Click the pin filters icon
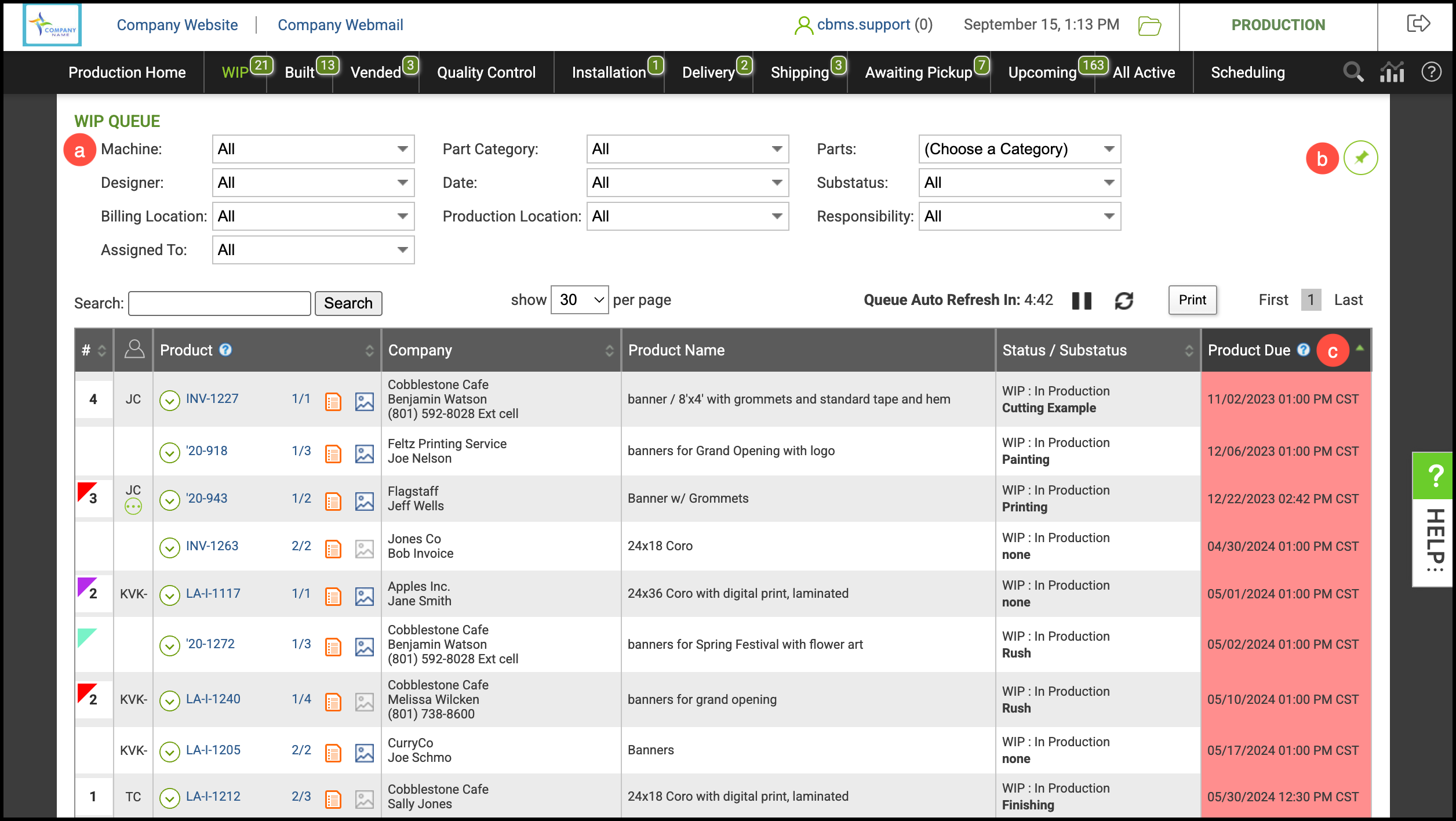 [x=1360, y=158]
